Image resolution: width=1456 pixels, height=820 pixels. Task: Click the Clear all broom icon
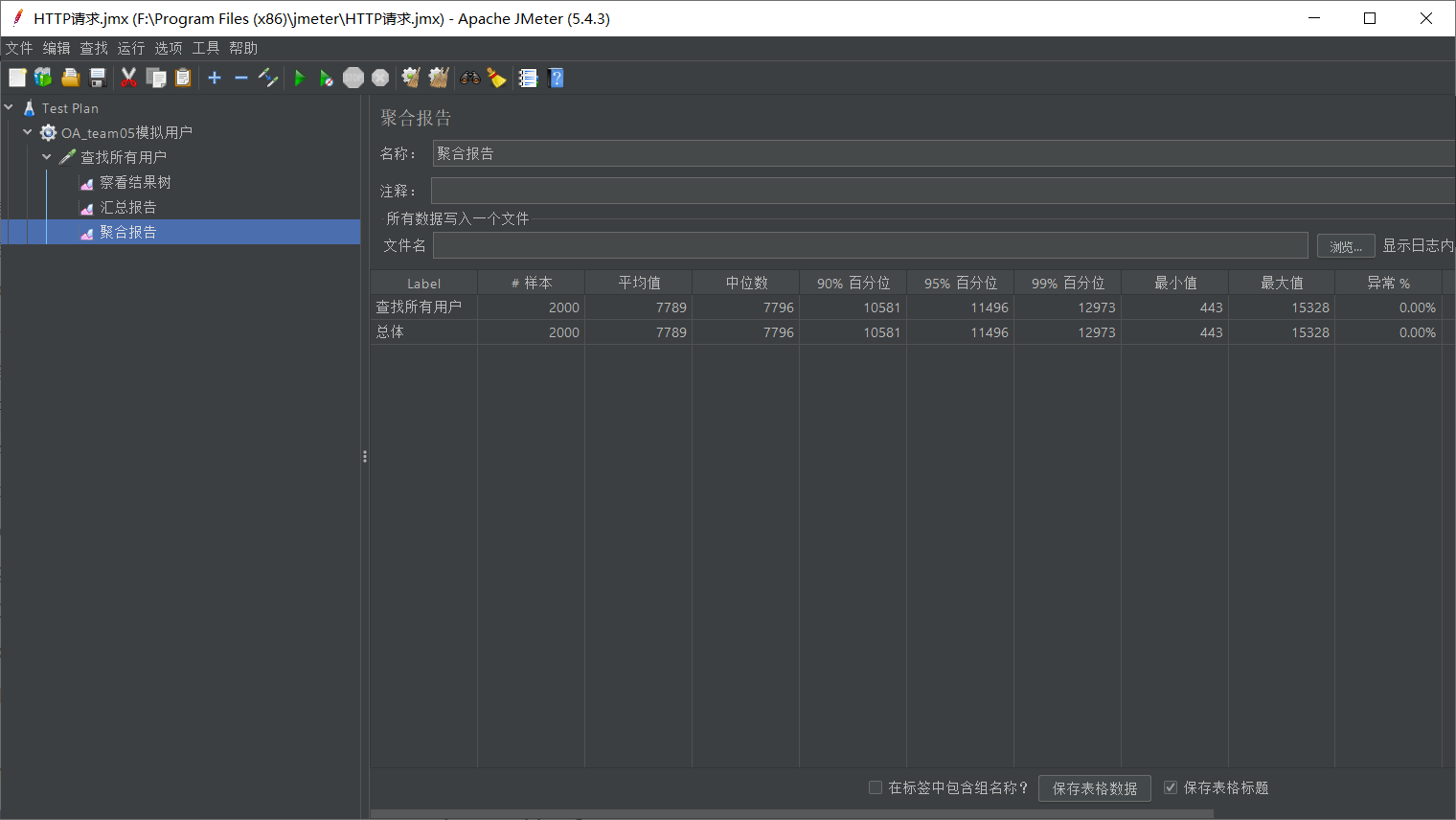(x=438, y=78)
